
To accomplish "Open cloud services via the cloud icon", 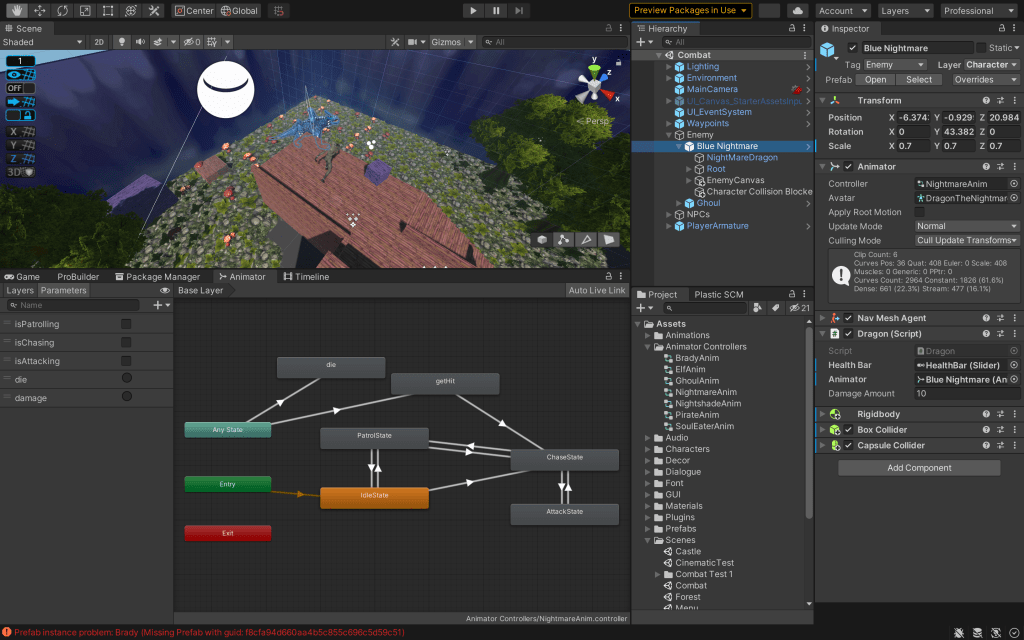I will [x=797, y=11].
